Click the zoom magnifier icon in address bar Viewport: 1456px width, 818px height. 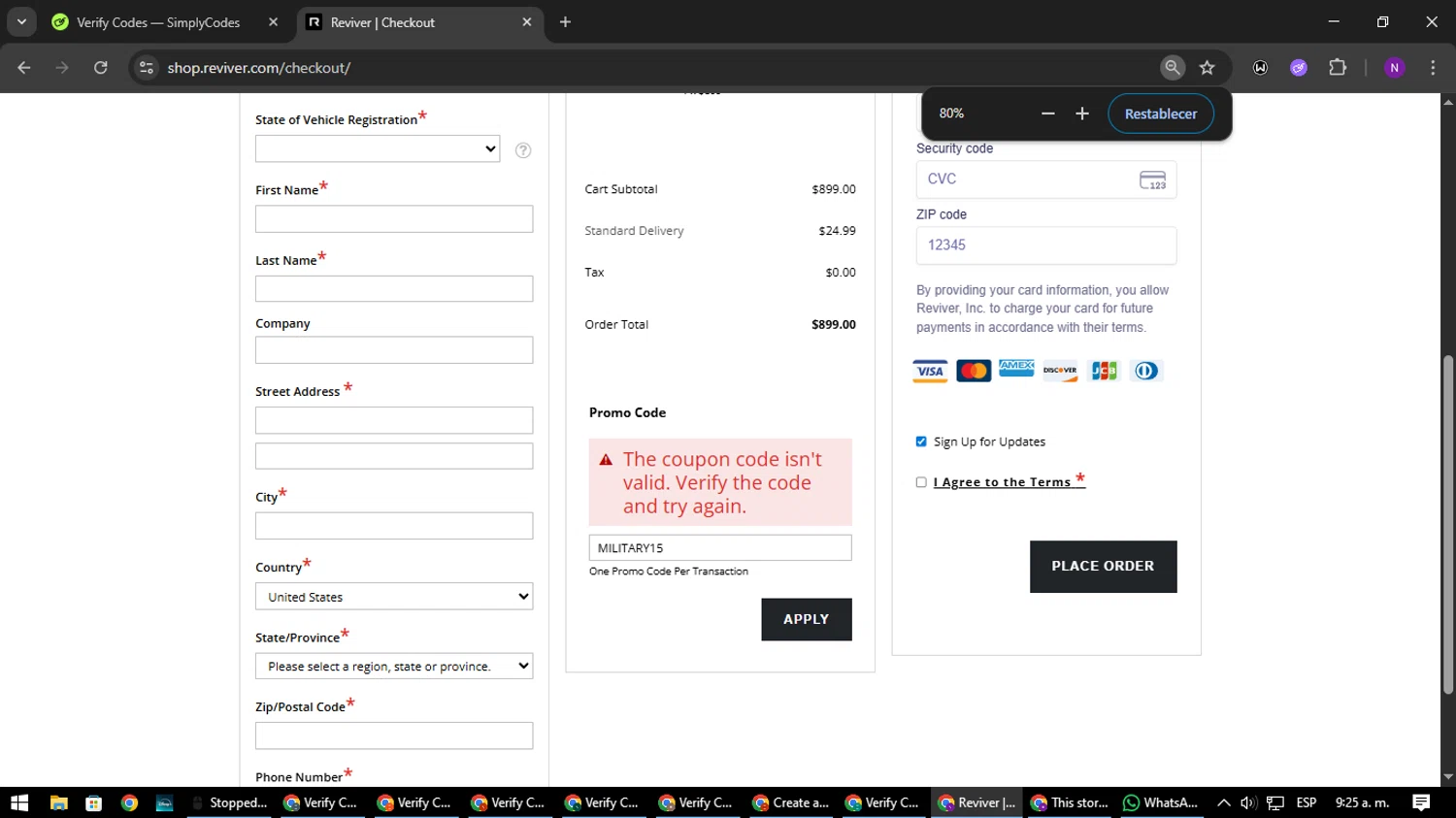[x=1173, y=67]
